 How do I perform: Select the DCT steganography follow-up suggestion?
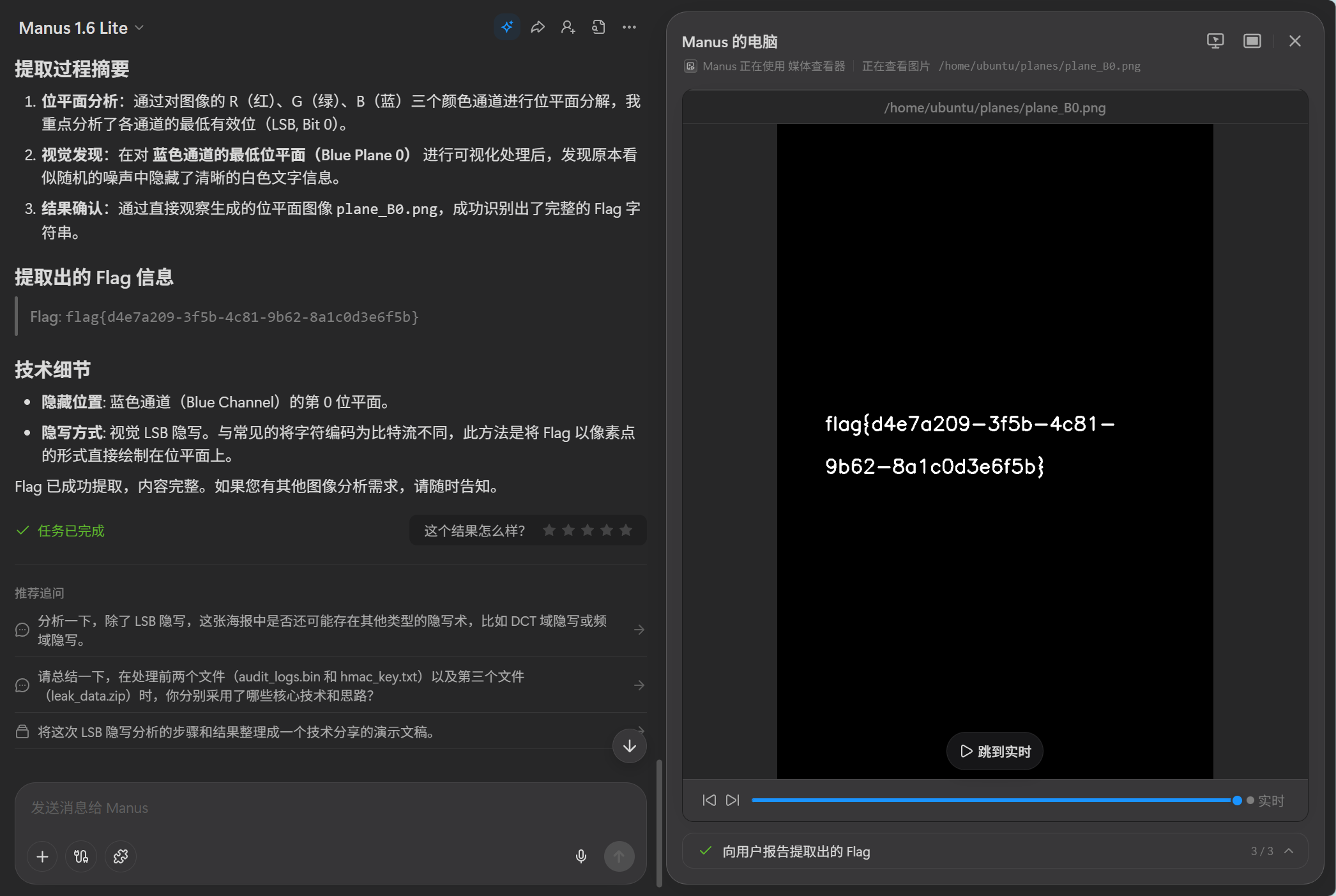[330, 630]
